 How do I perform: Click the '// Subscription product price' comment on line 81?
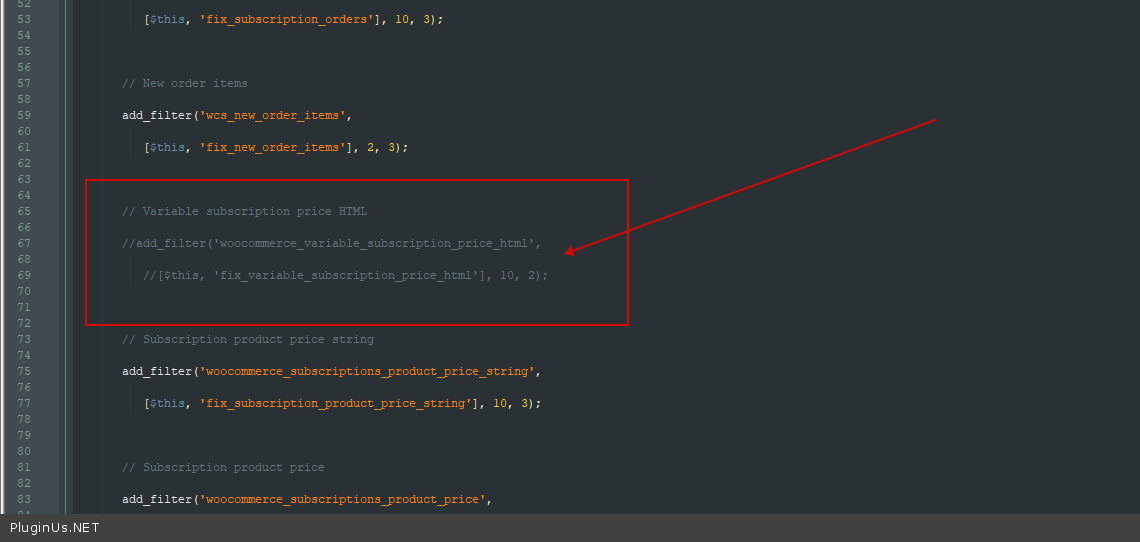point(223,467)
